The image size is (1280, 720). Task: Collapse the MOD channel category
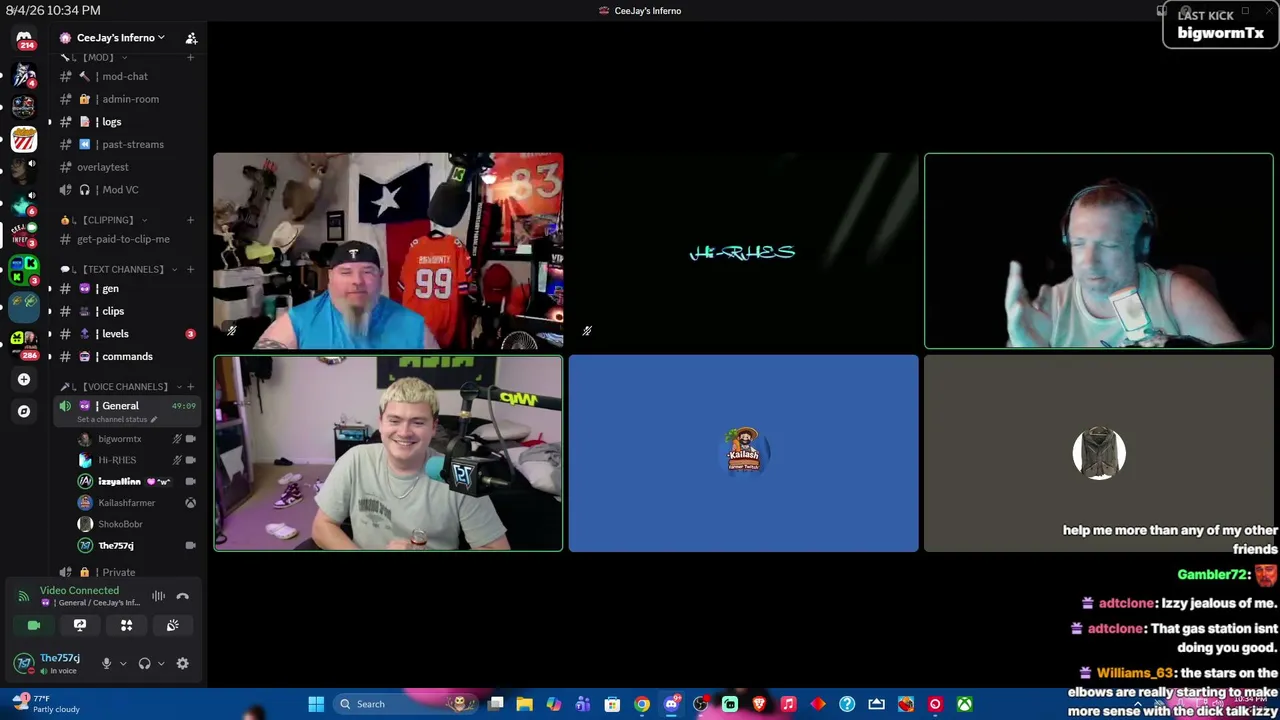pos(97,57)
